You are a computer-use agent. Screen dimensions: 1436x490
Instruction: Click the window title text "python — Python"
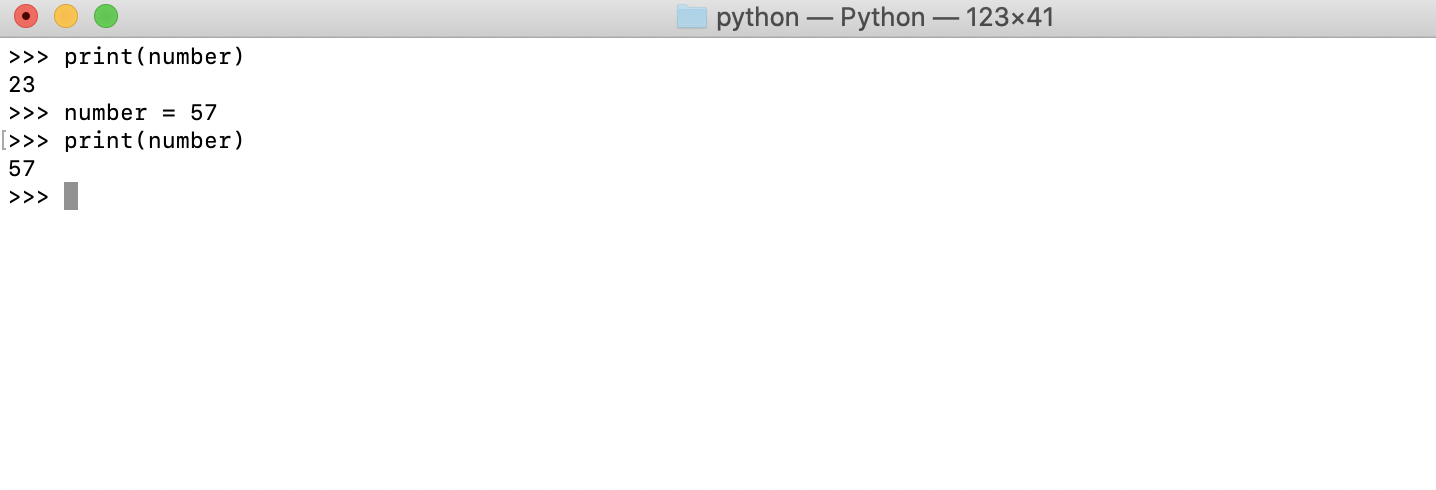821,17
